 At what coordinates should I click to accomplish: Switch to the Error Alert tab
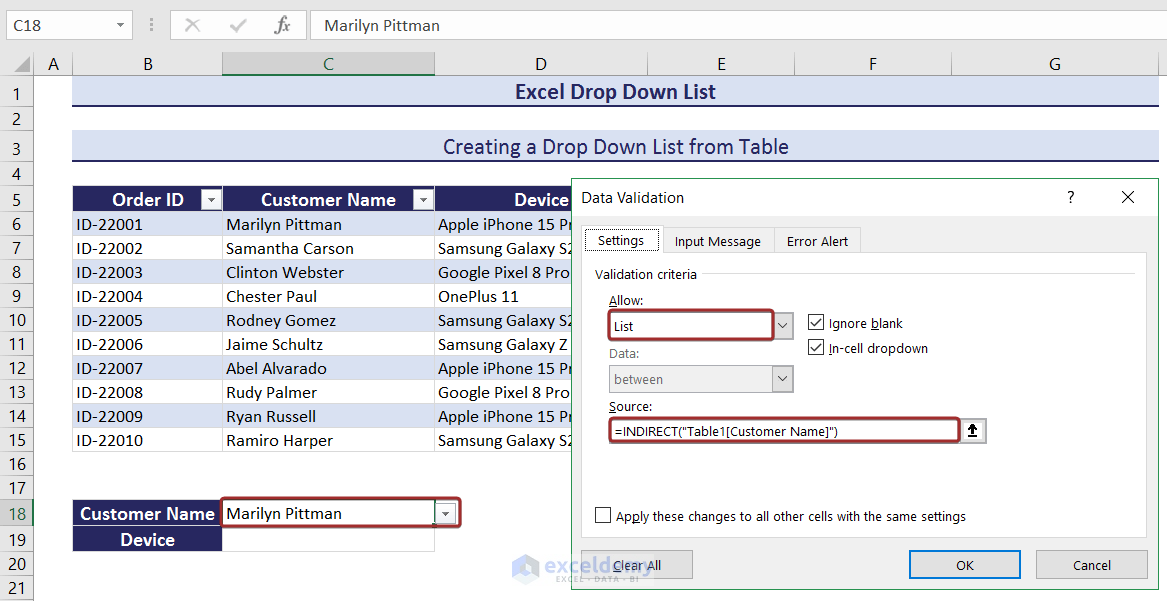816,241
